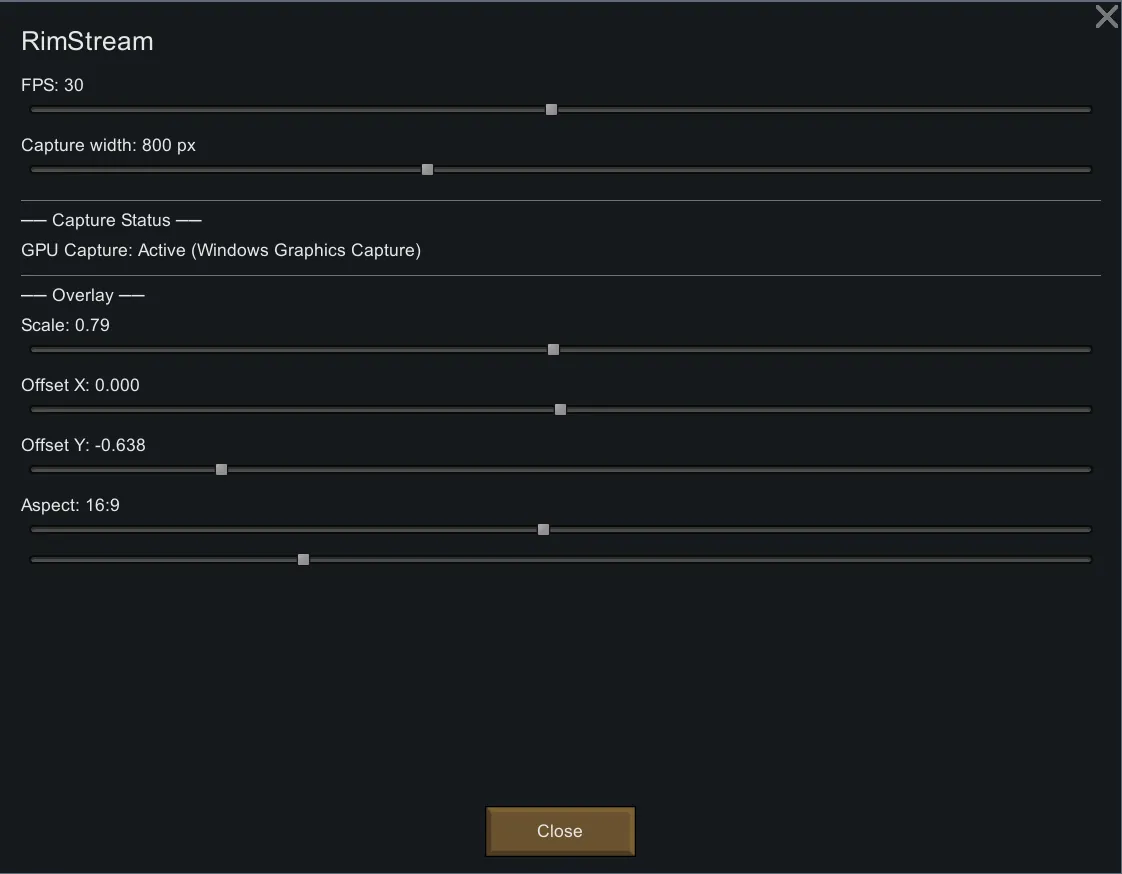Click the "Offset X: 0.000" label

(x=80, y=385)
